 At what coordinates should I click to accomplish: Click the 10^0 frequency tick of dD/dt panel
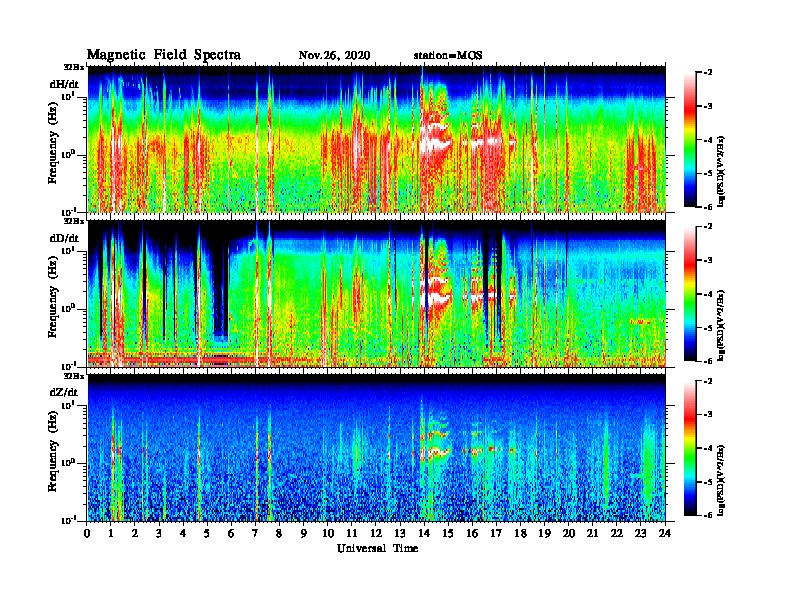tap(68, 309)
